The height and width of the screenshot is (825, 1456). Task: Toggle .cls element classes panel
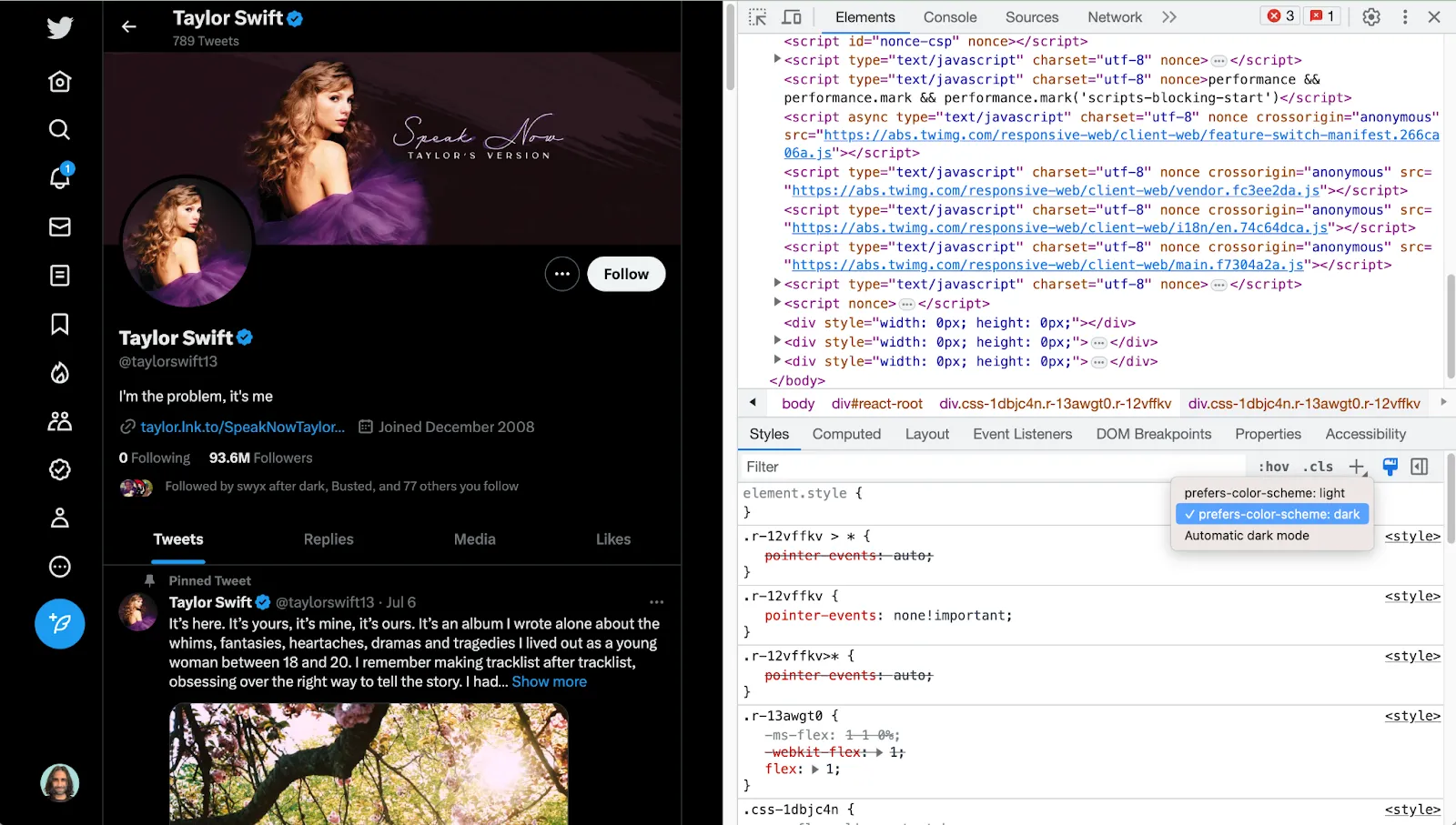pos(1318,467)
